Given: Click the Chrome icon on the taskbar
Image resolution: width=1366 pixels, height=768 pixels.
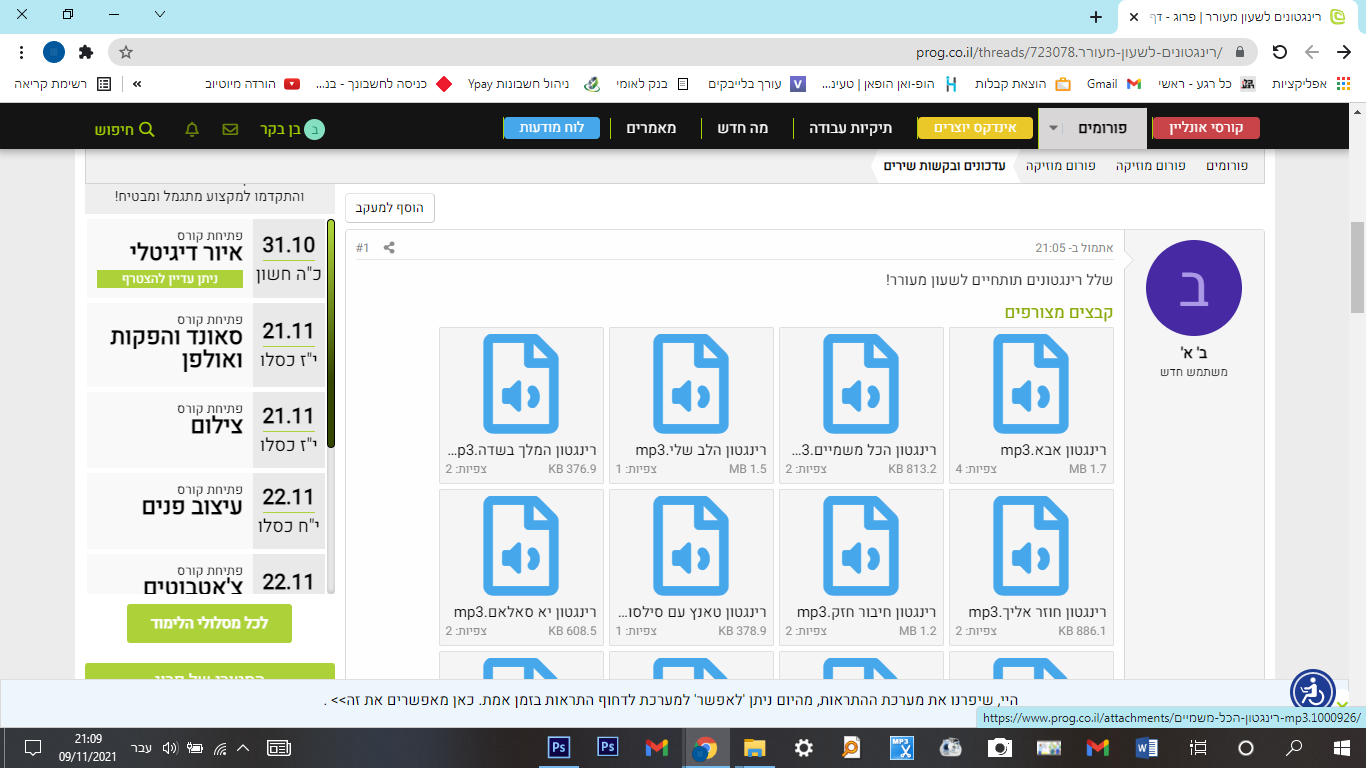Looking at the screenshot, I should (705, 747).
